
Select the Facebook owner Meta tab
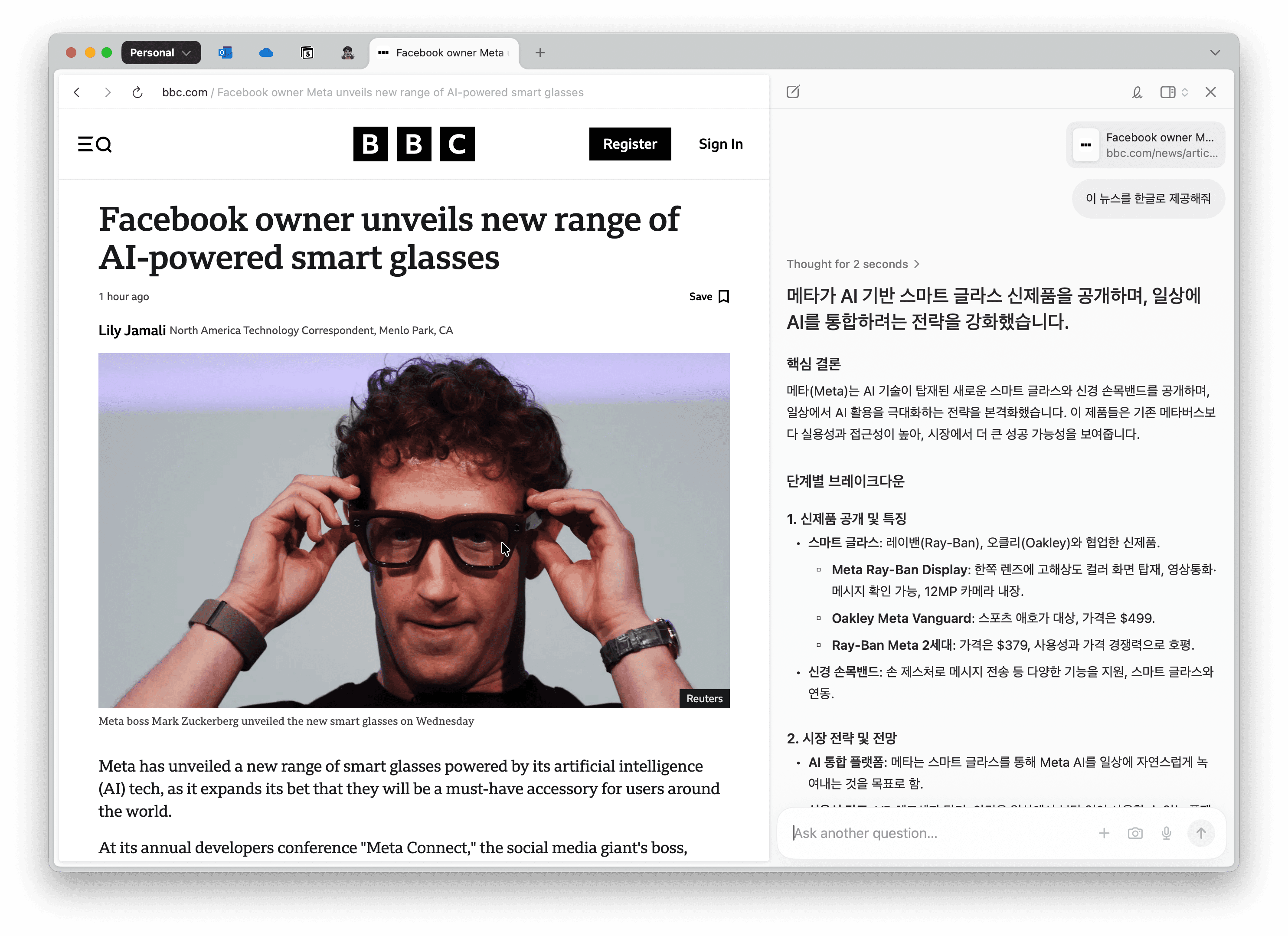click(x=444, y=53)
